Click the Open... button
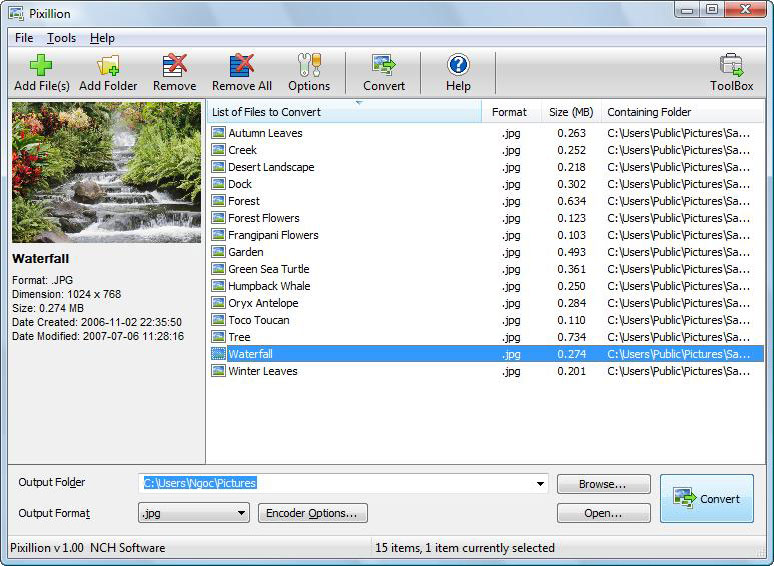Viewport: 774px width, 566px height. 603,513
